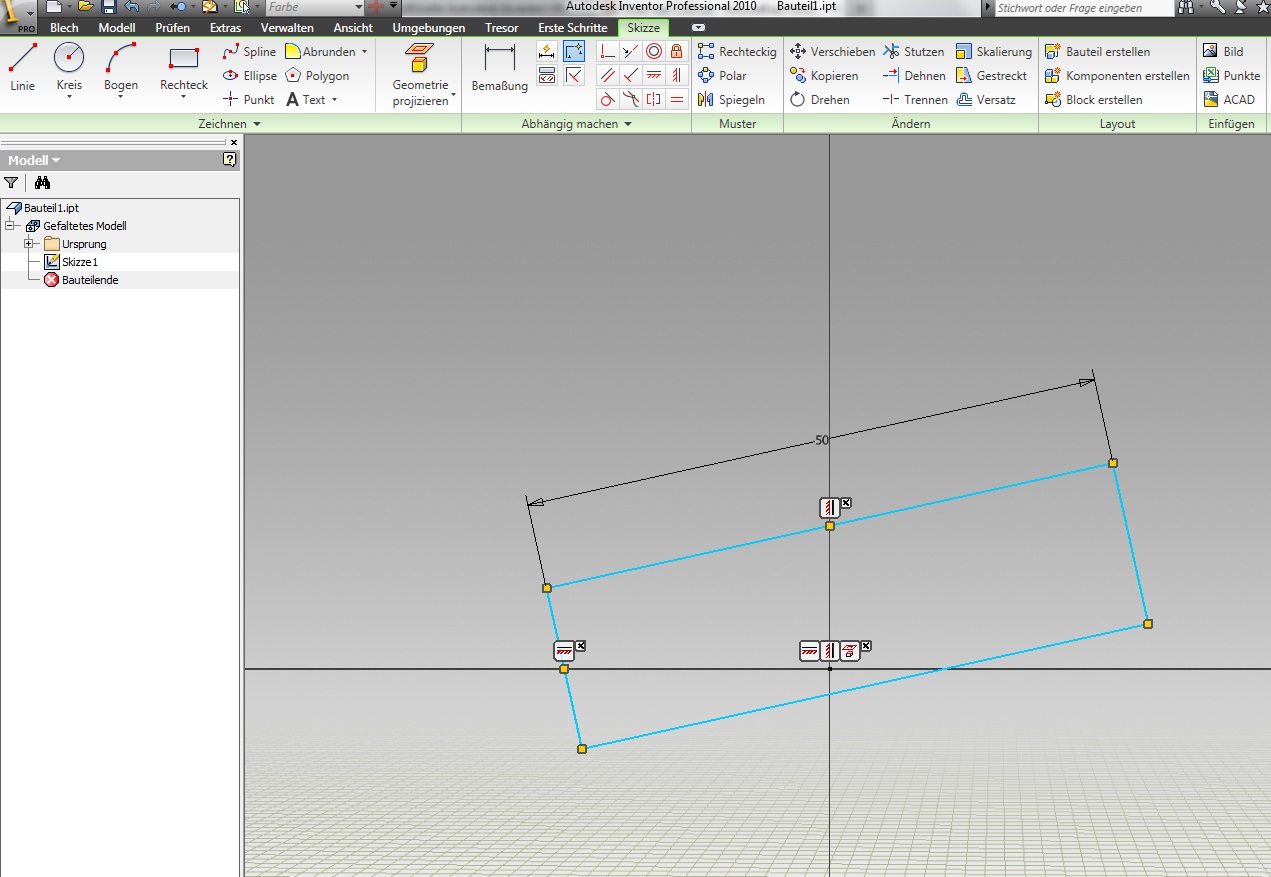The image size is (1271, 877).
Task: Activate Geometrie projizieren
Action: pyautogui.click(x=421, y=74)
